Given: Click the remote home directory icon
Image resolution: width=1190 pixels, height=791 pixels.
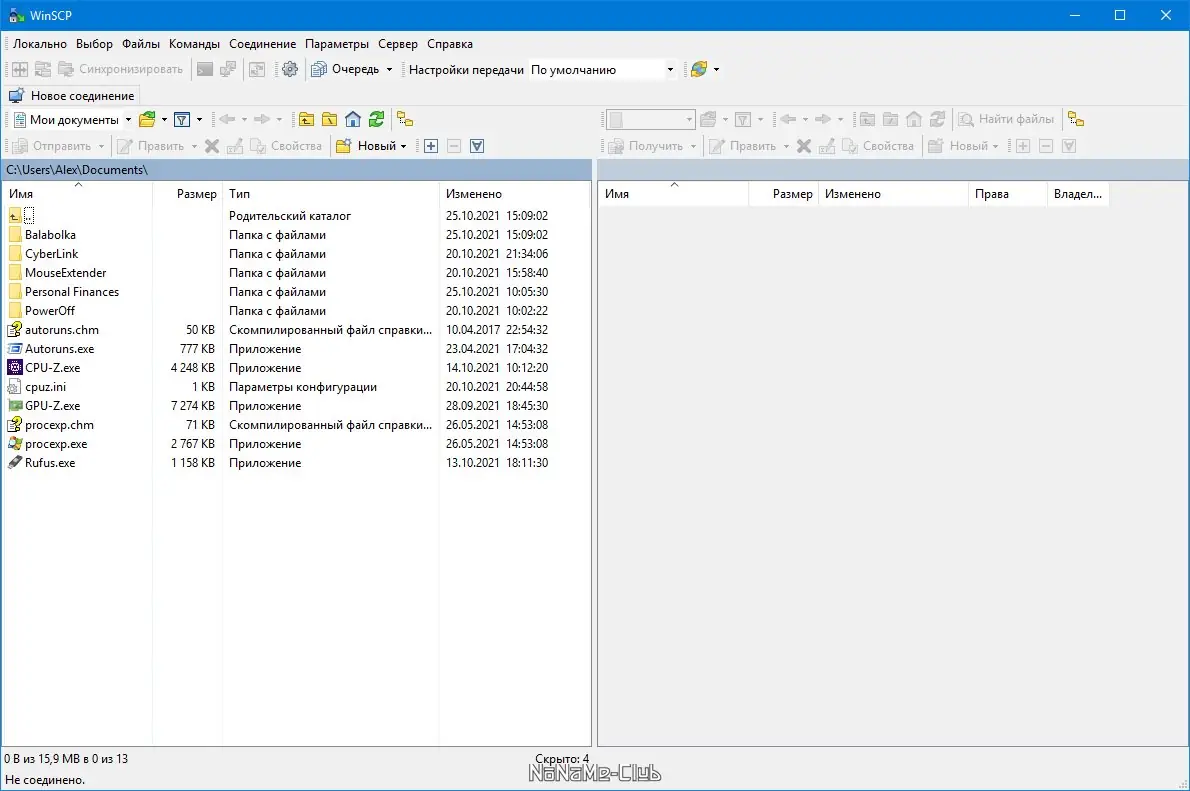Looking at the screenshot, I should (914, 119).
